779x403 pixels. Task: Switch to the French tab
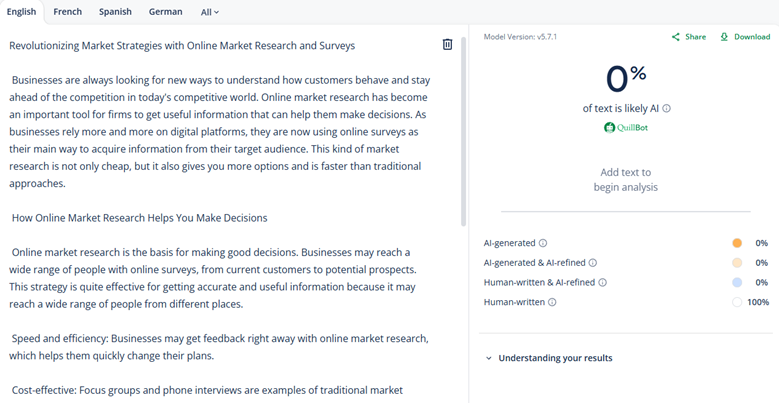(x=68, y=12)
